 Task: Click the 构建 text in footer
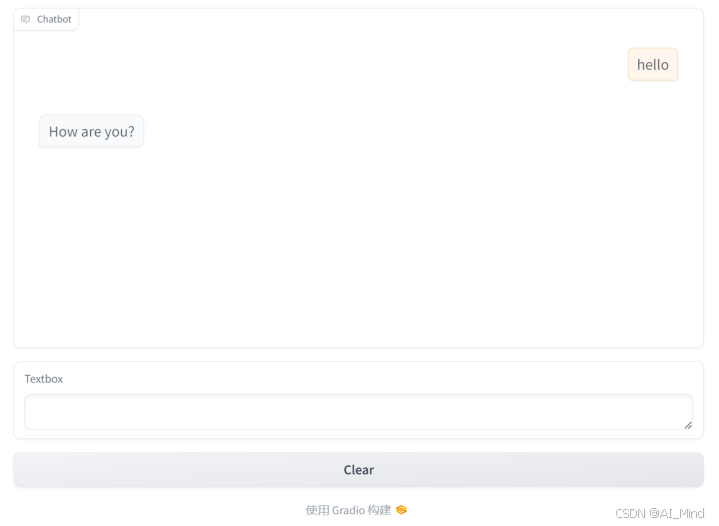pyautogui.click(x=380, y=510)
